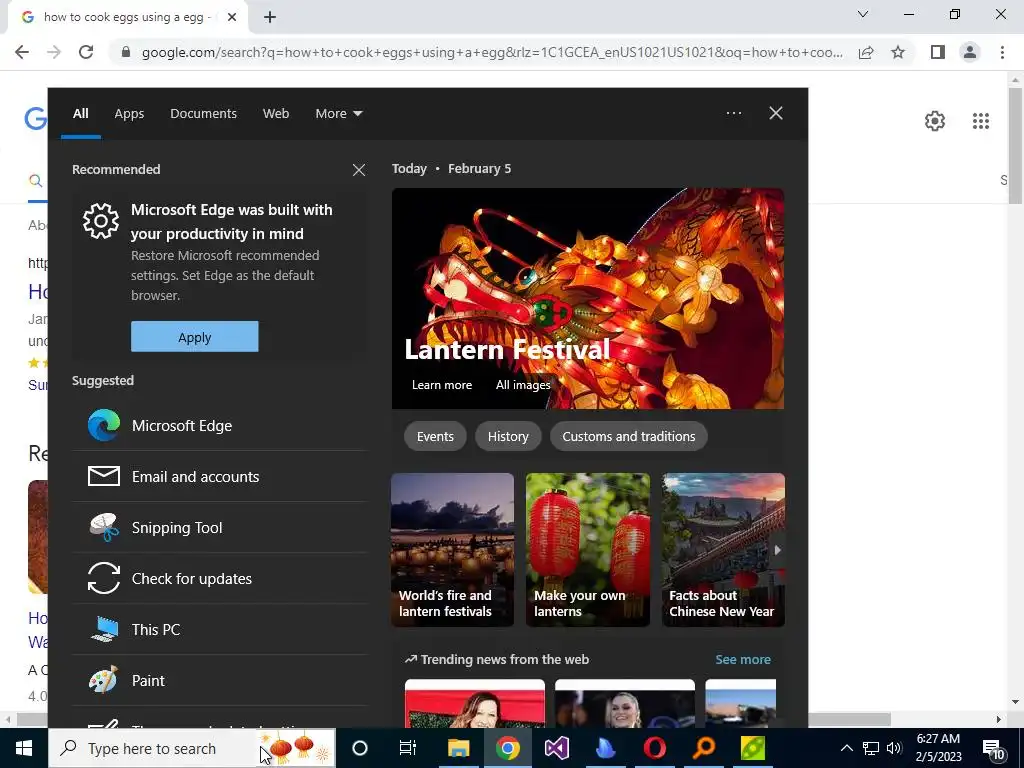Open This PC from suggestions
Screen dimensions: 1024x768
(219, 630)
